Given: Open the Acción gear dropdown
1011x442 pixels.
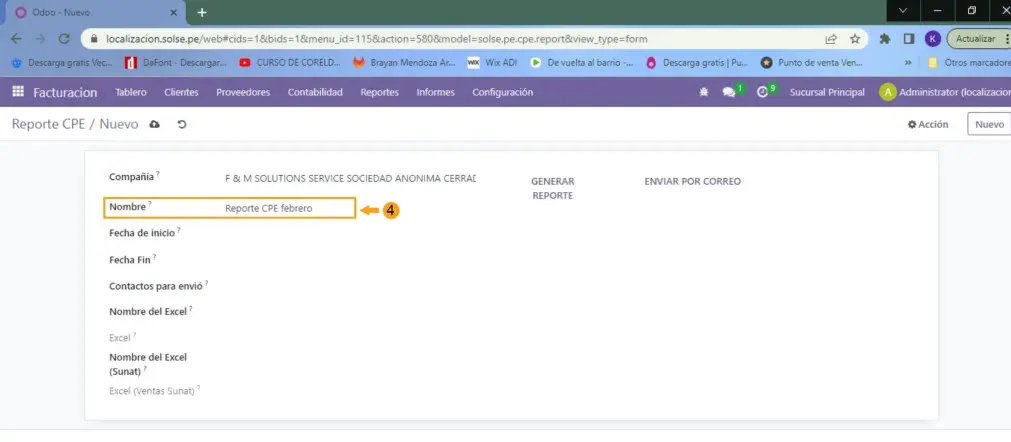Looking at the screenshot, I should coord(927,124).
